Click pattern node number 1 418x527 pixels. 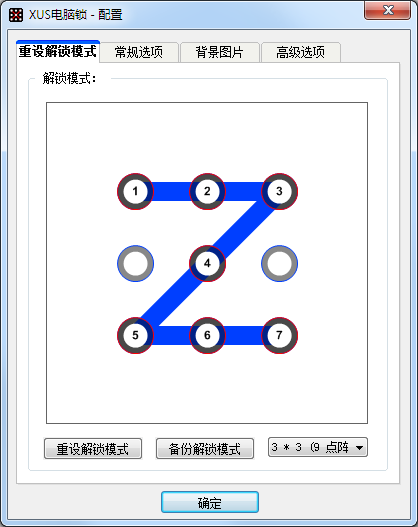[135, 192]
